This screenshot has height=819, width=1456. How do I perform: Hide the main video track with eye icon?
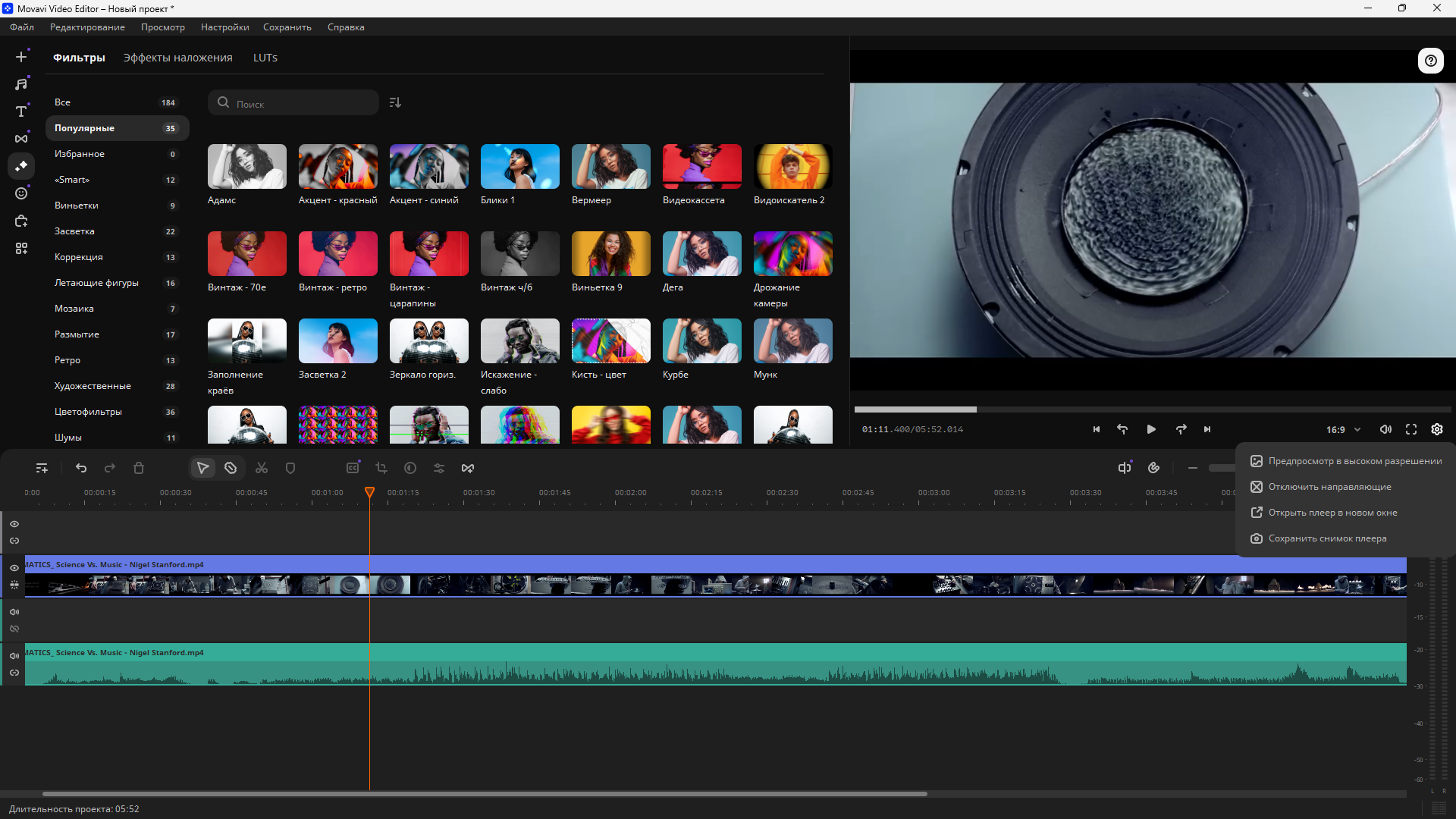14,568
